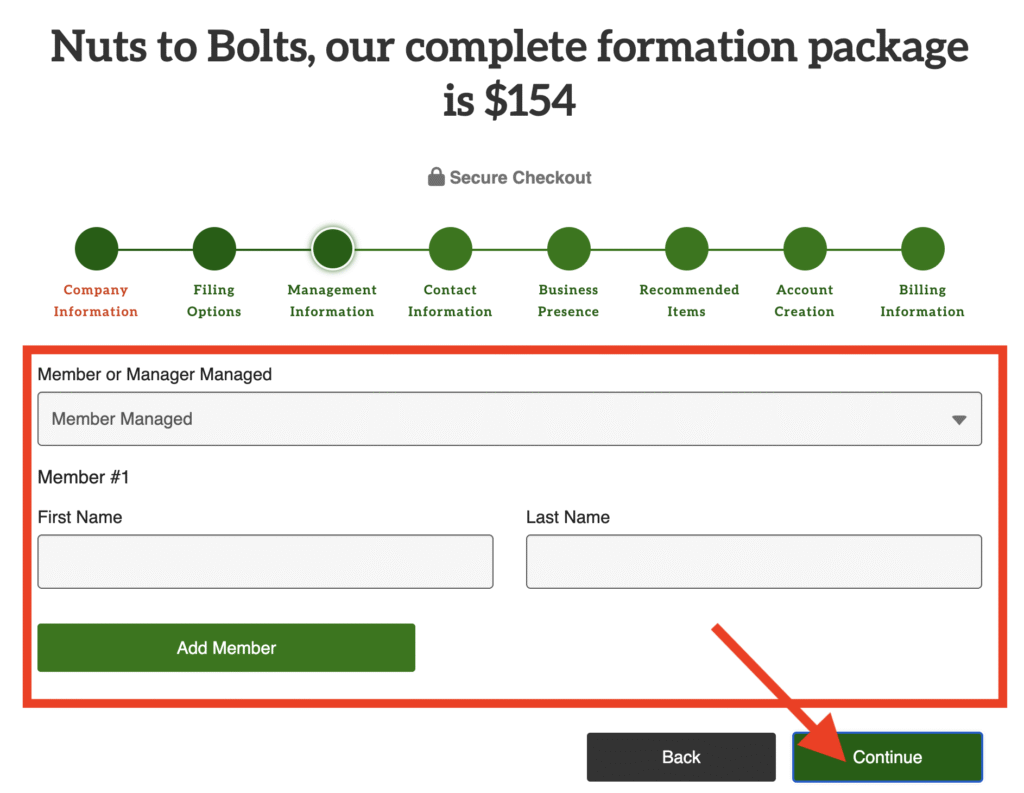Open the Member or Manager Managed dropdown
The width and height of the screenshot is (1024, 793).
tap(509, 419)
